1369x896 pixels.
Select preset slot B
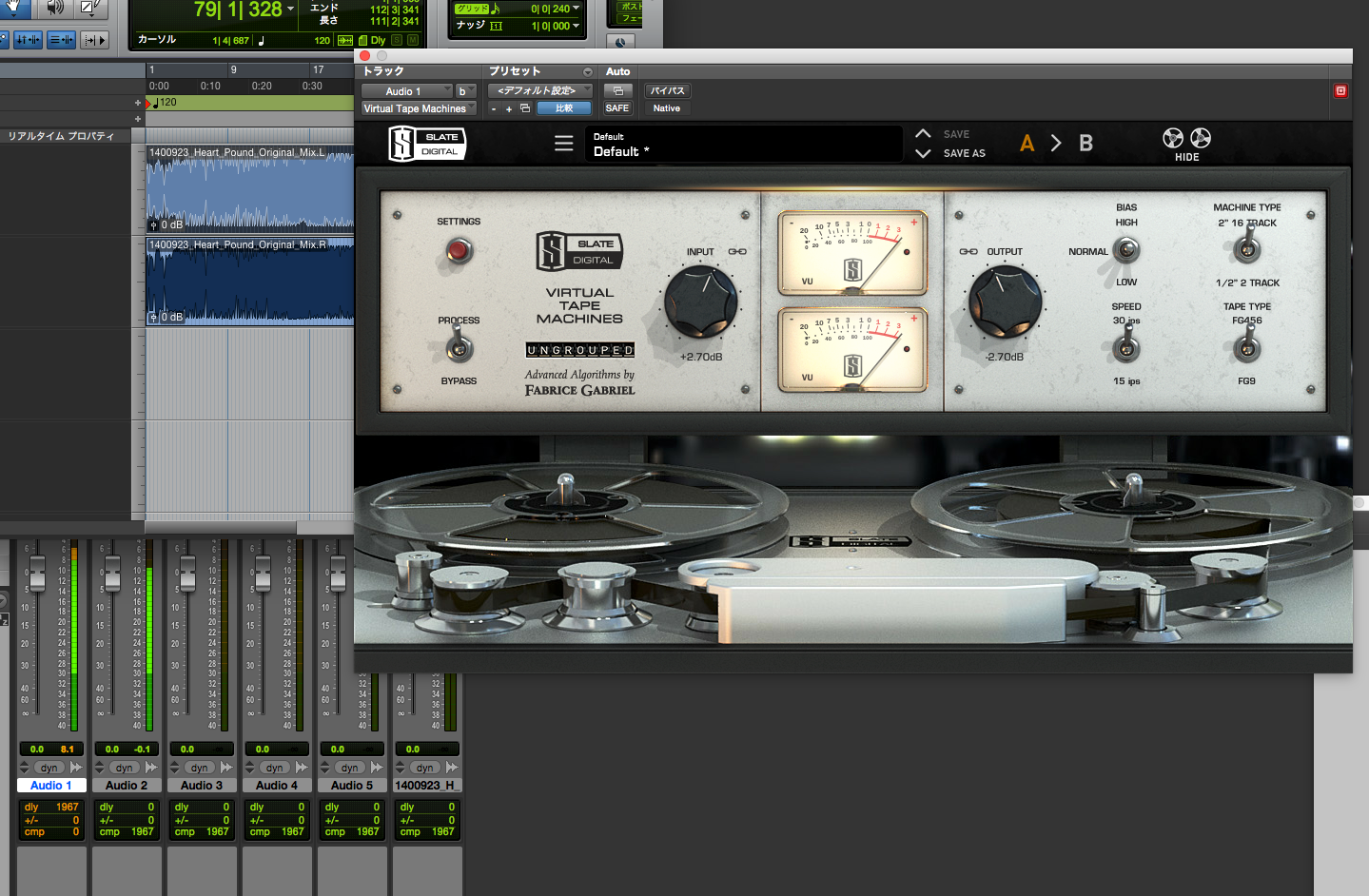pos(1085,144)
